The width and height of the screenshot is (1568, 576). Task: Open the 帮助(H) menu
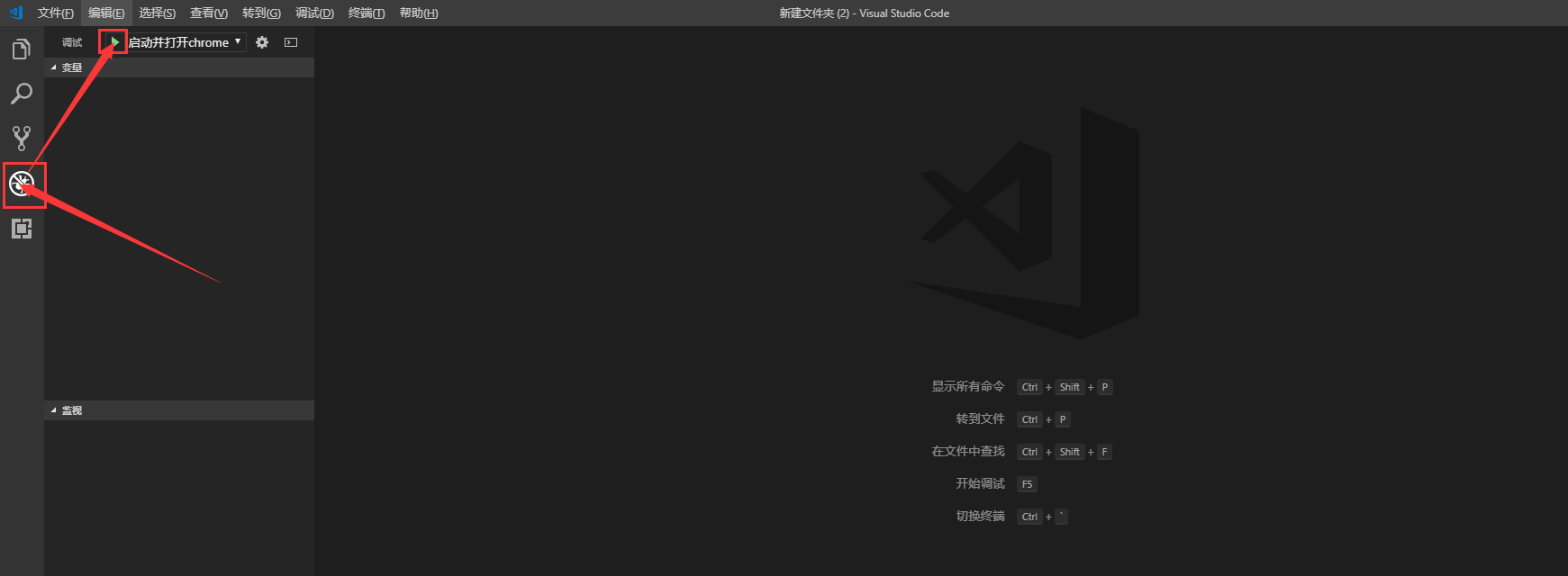coord(419,13)
